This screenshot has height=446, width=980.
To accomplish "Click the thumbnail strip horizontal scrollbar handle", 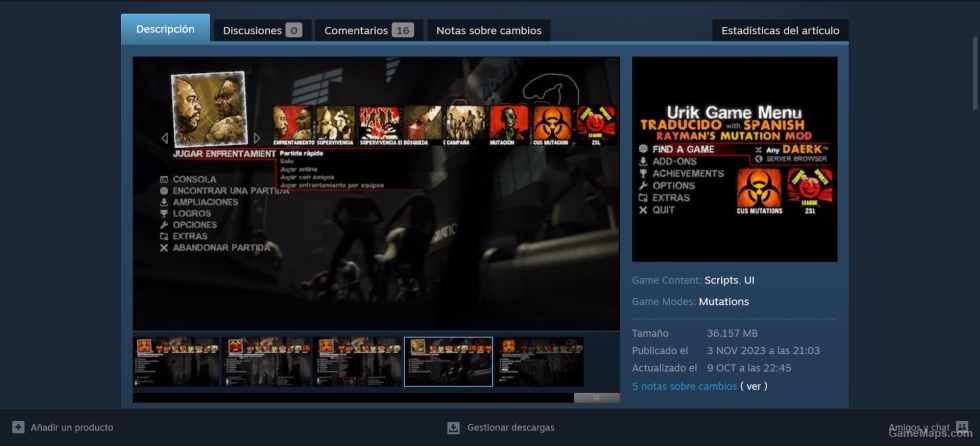I will point(597,398).
